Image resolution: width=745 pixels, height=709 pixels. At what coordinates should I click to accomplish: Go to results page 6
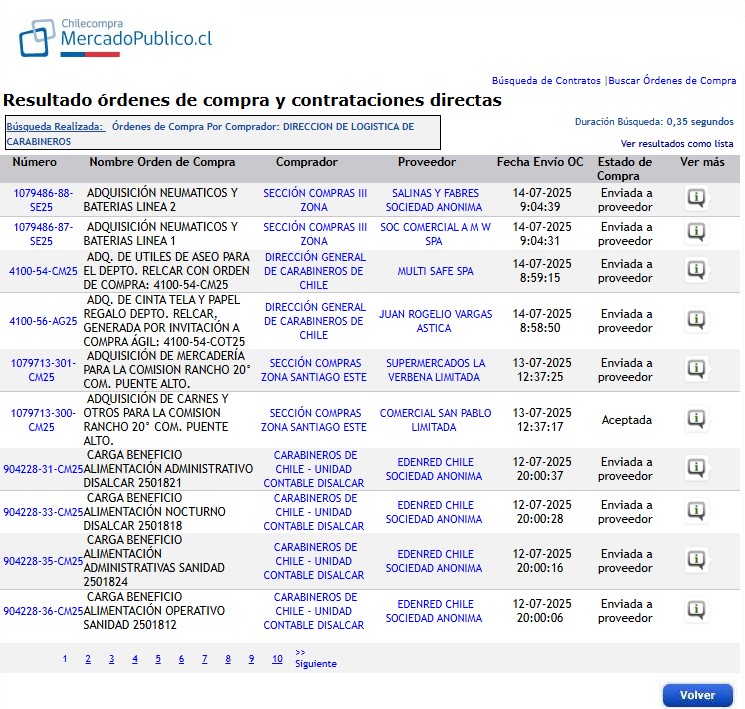click(x=181, y=659)
